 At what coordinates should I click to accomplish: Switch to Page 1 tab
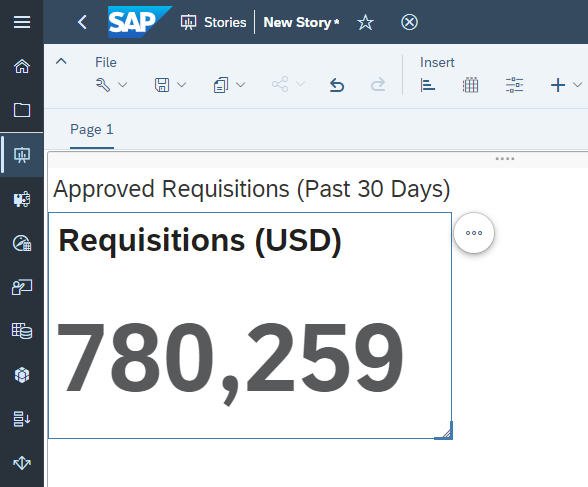coord(92,130)
